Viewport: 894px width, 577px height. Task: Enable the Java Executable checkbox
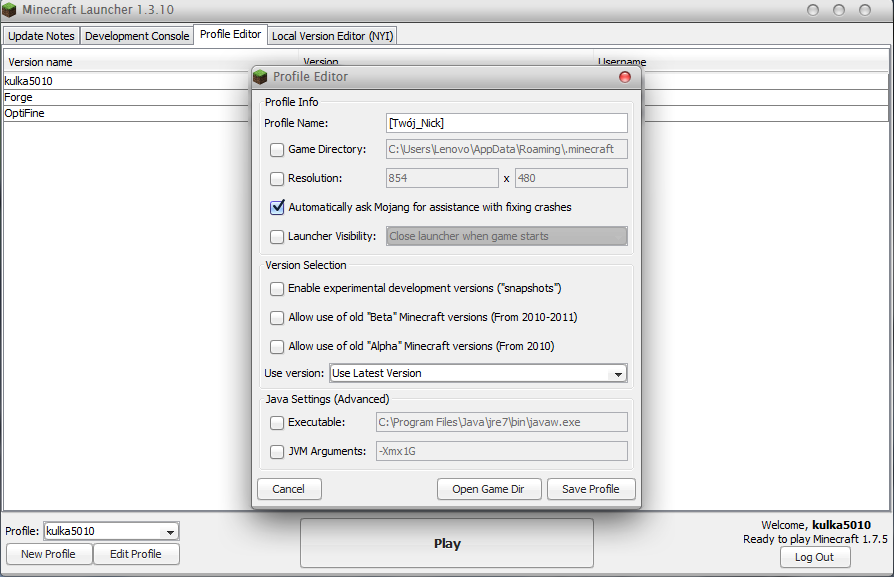277,422
